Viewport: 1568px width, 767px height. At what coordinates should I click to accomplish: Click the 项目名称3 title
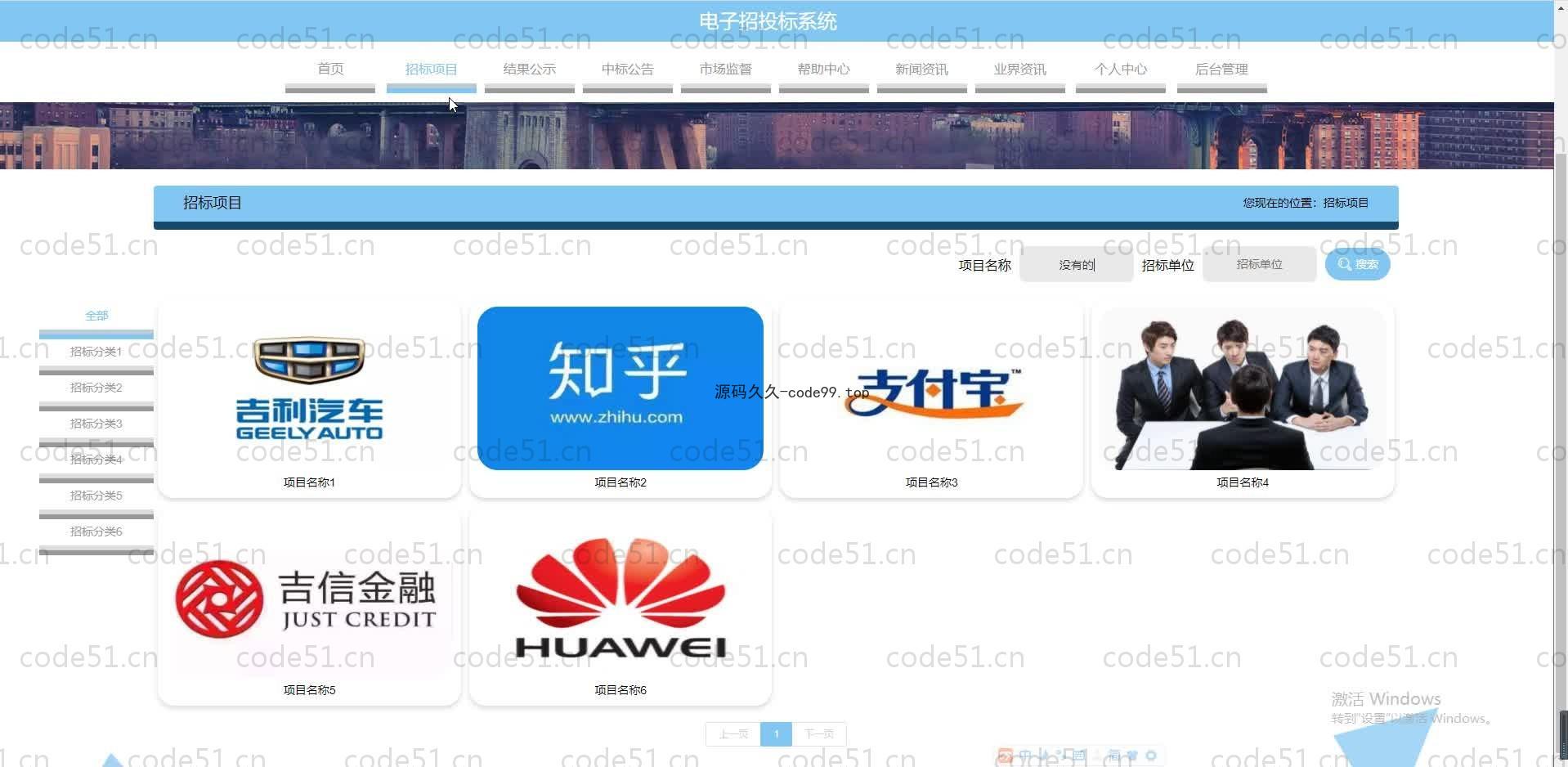coord(931,482)
